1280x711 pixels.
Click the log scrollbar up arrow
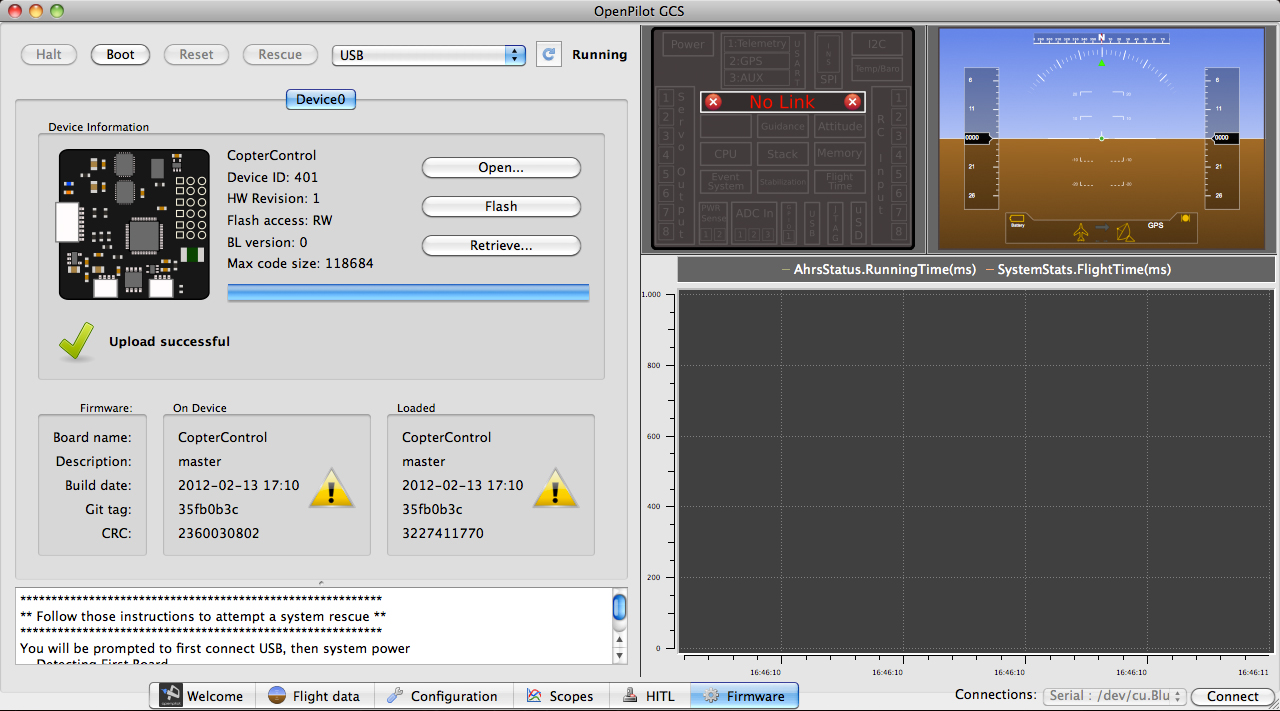[619, 640]
